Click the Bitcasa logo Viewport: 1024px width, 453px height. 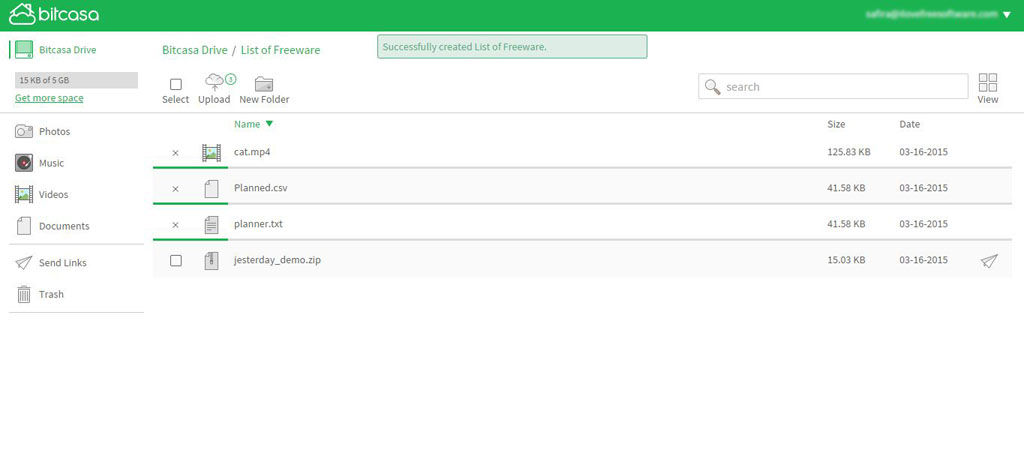point(54,14)
